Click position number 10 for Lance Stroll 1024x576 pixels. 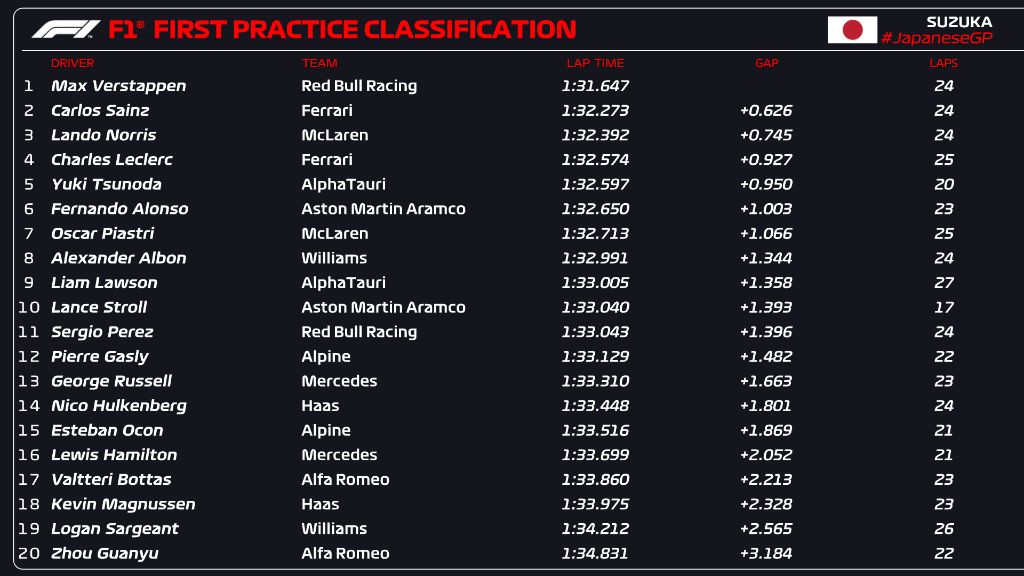[28, 307]
